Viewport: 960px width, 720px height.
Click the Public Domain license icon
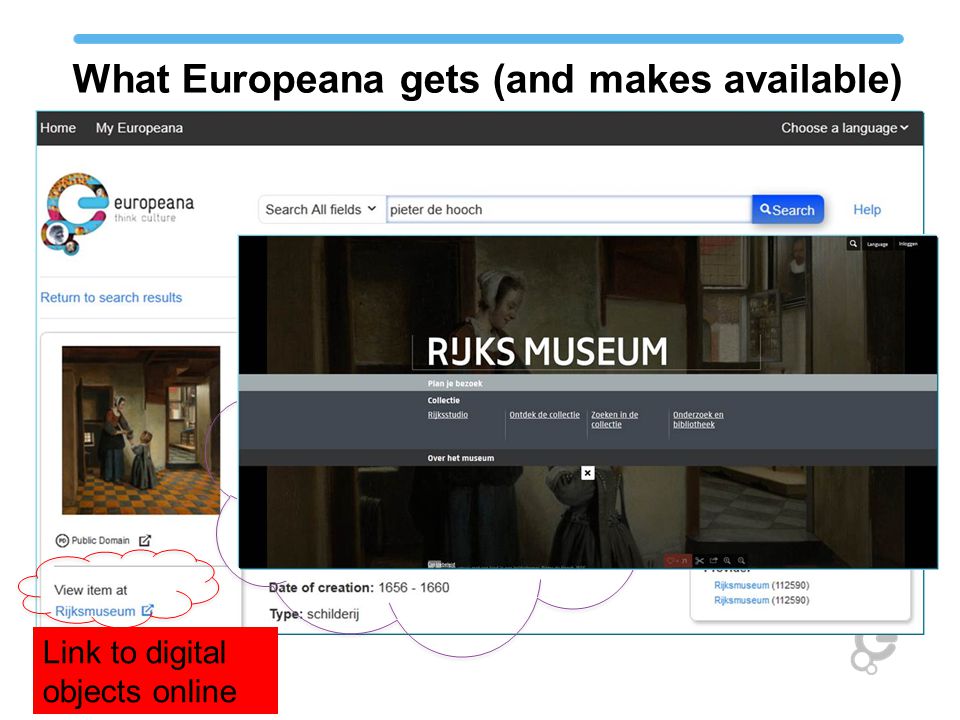point(62,541)
